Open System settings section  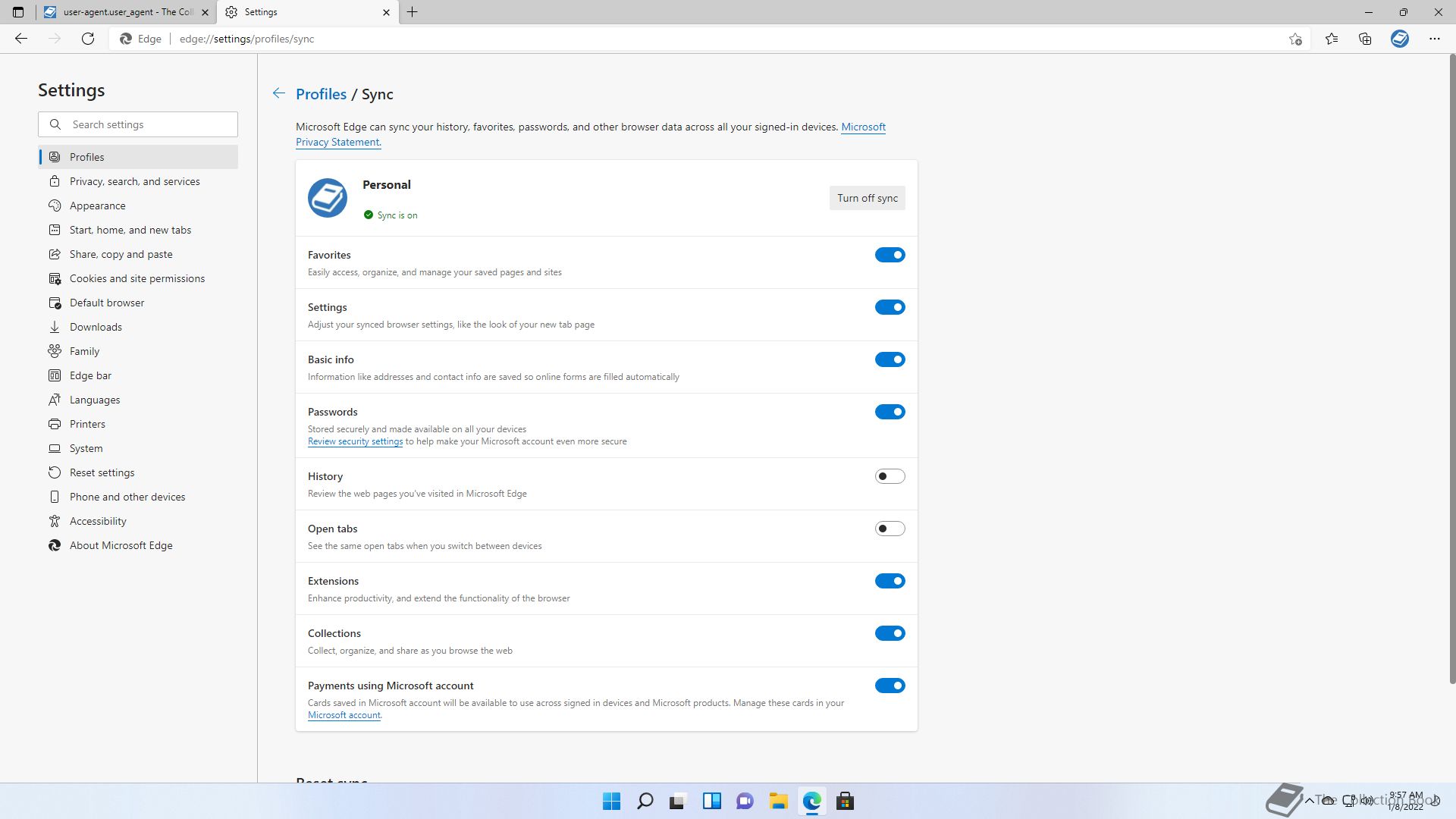click(x=138, y=448)
